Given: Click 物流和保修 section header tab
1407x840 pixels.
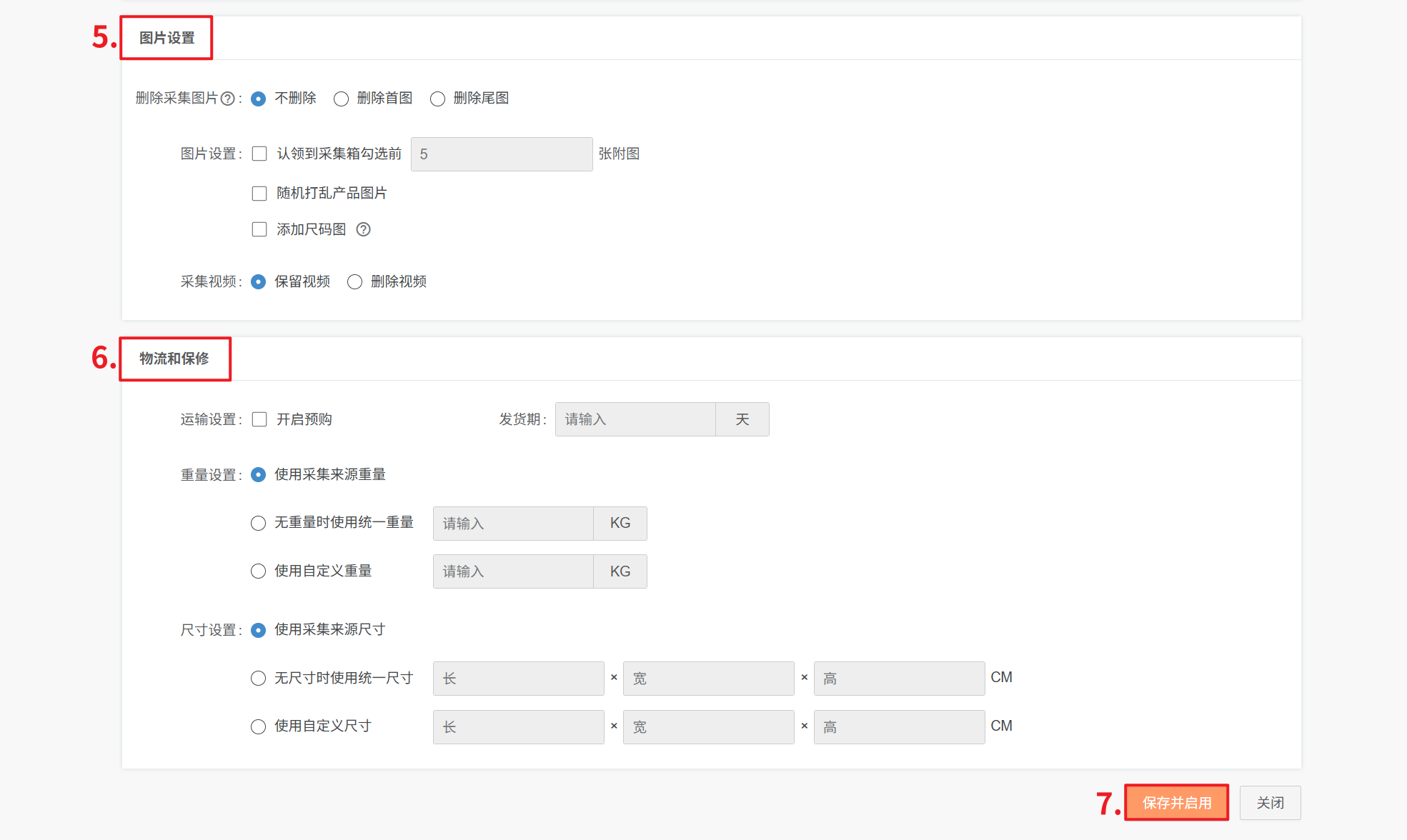Looking at the screenshot, I should pos(174,359).
